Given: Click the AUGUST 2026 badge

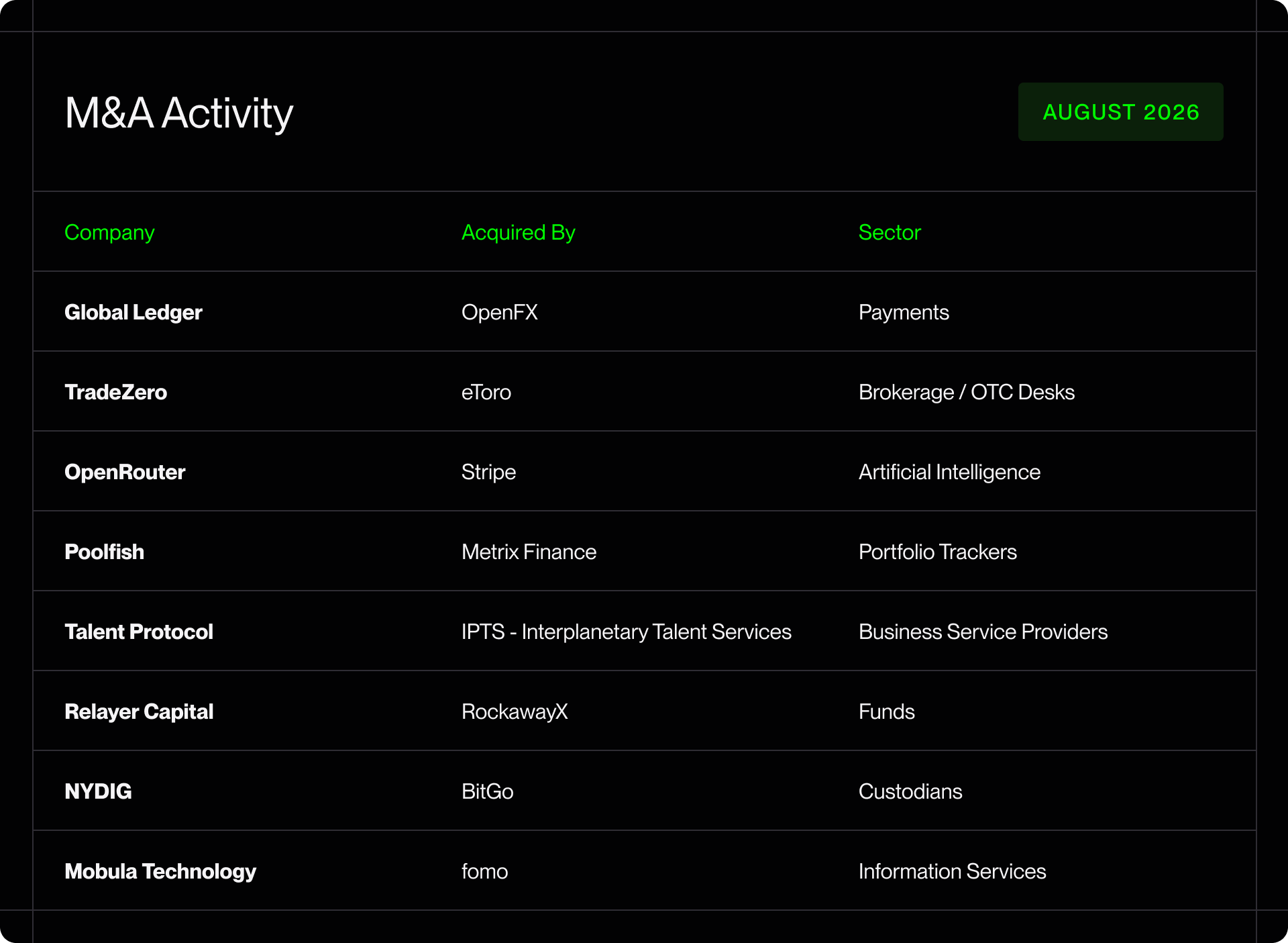Looking at the screenshot, I should (x=1120, y=112).
